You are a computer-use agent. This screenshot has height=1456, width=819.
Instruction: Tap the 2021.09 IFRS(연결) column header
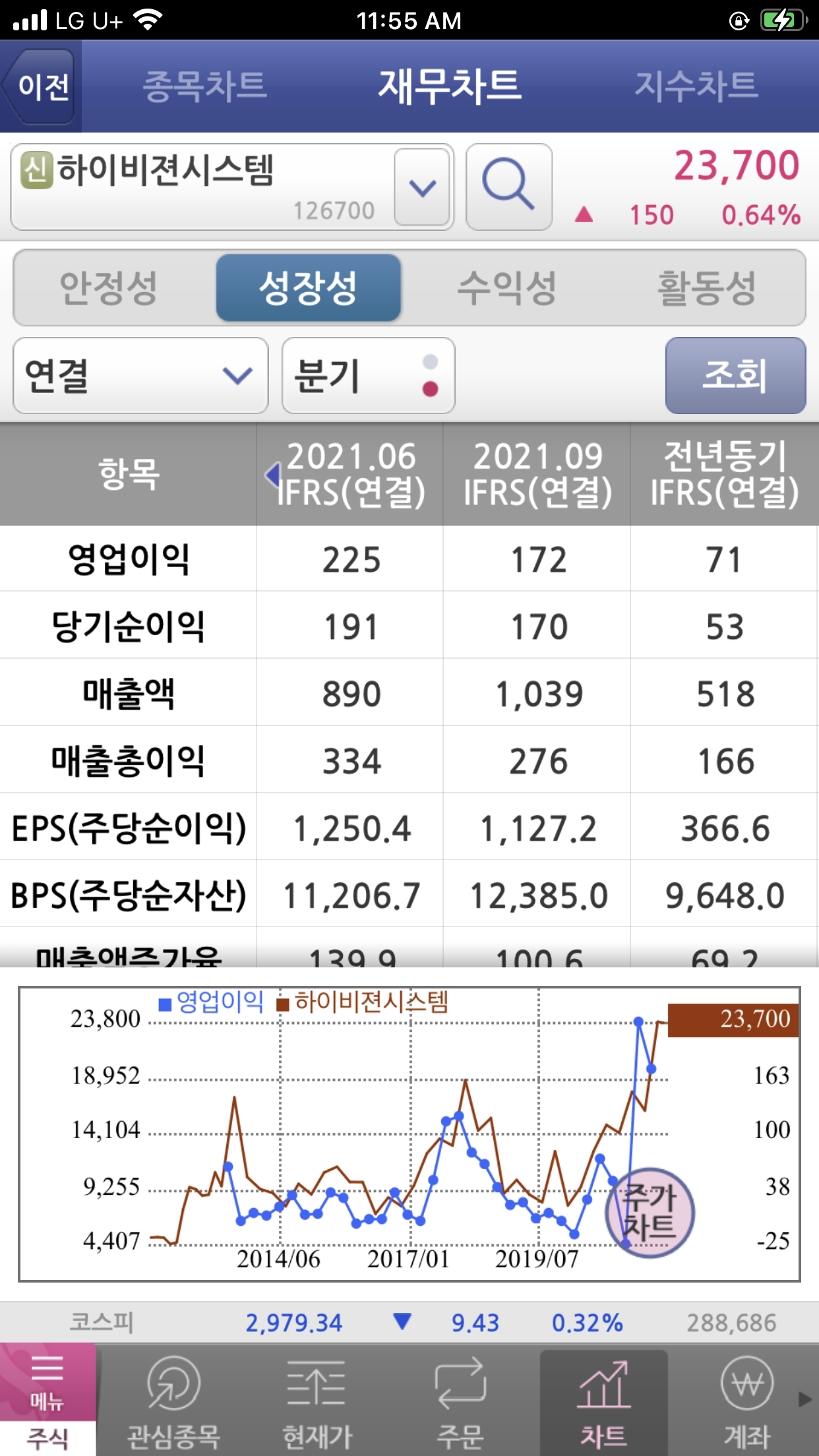click(x=537, y=474)
